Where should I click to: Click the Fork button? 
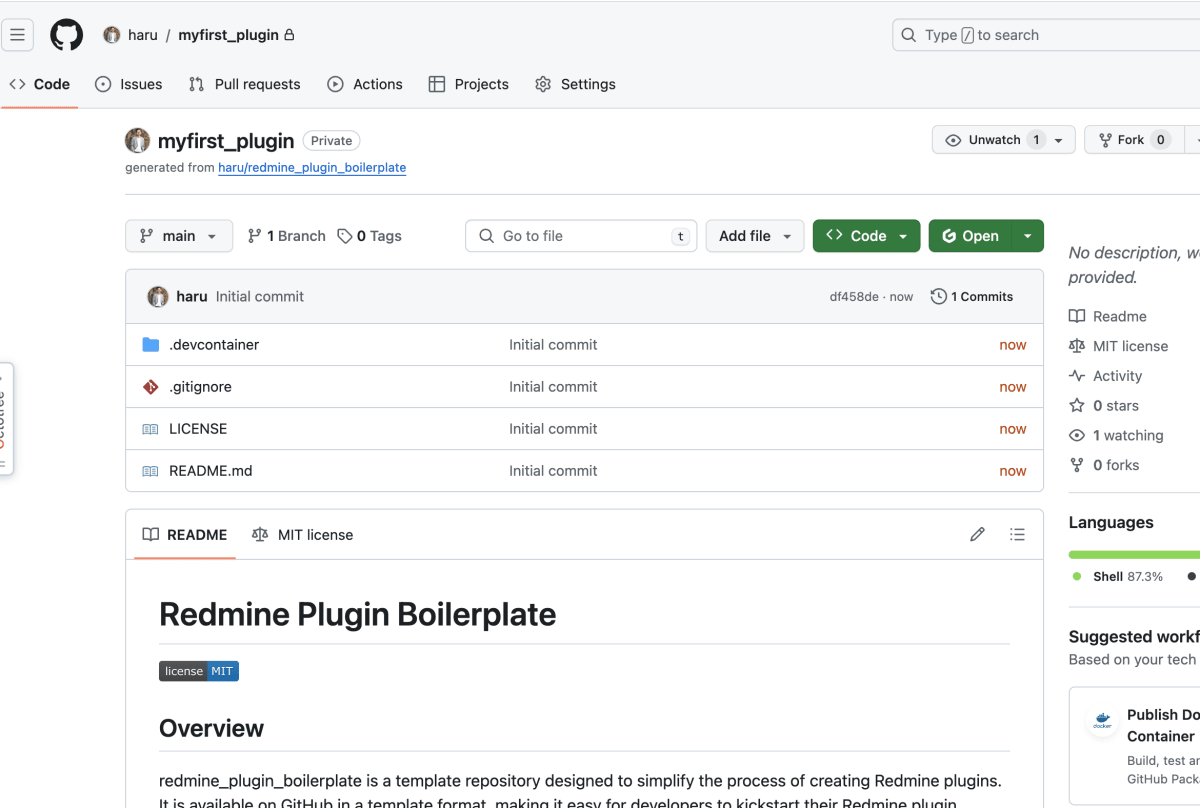(1134, 140)
